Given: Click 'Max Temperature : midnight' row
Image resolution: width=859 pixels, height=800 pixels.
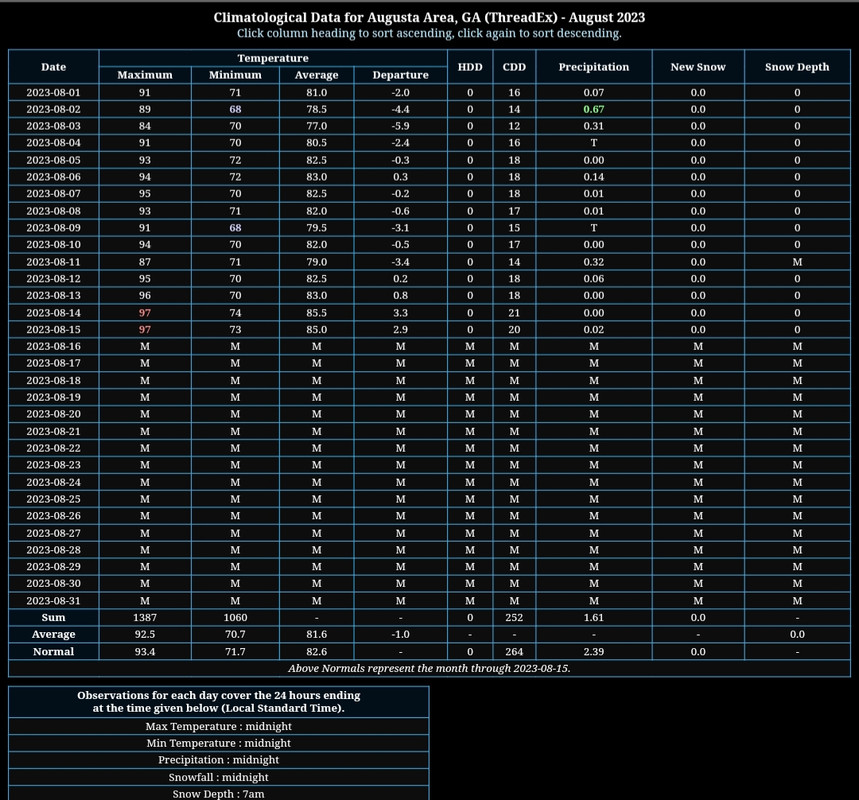Looking at the screenshot, I should click(219, 727).
